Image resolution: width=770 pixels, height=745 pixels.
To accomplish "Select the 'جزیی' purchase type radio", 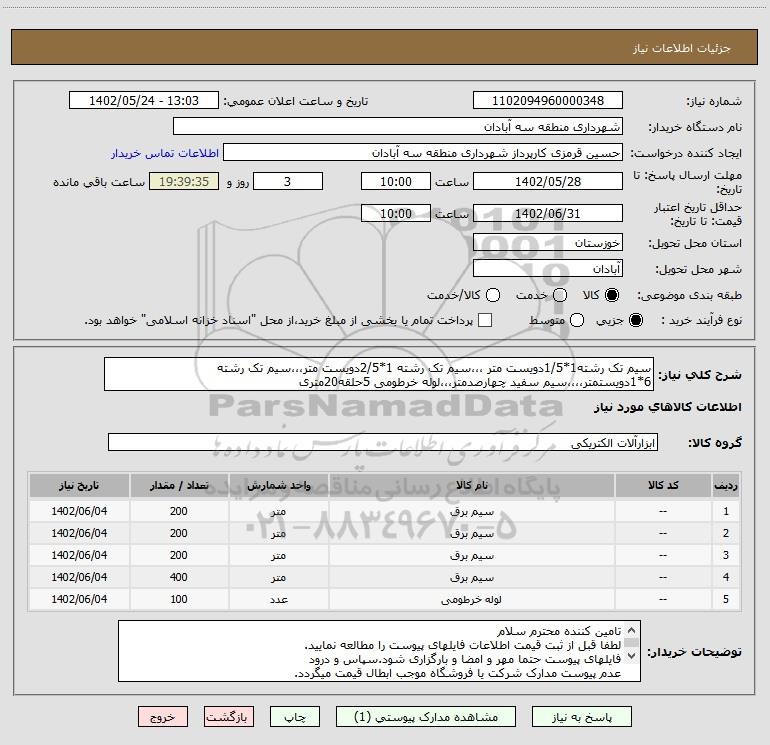I will pos(636,320).
